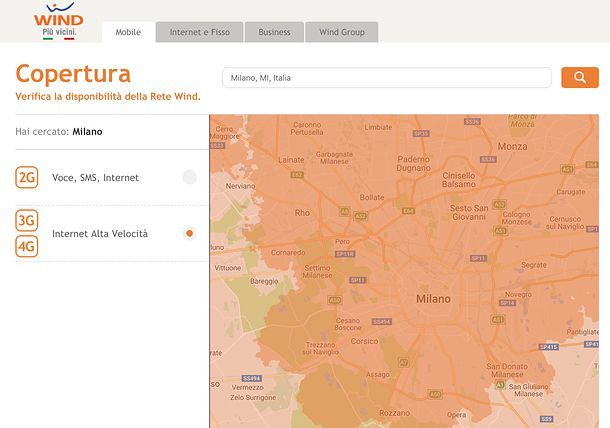Click Cornaredo label on the map

288,253
